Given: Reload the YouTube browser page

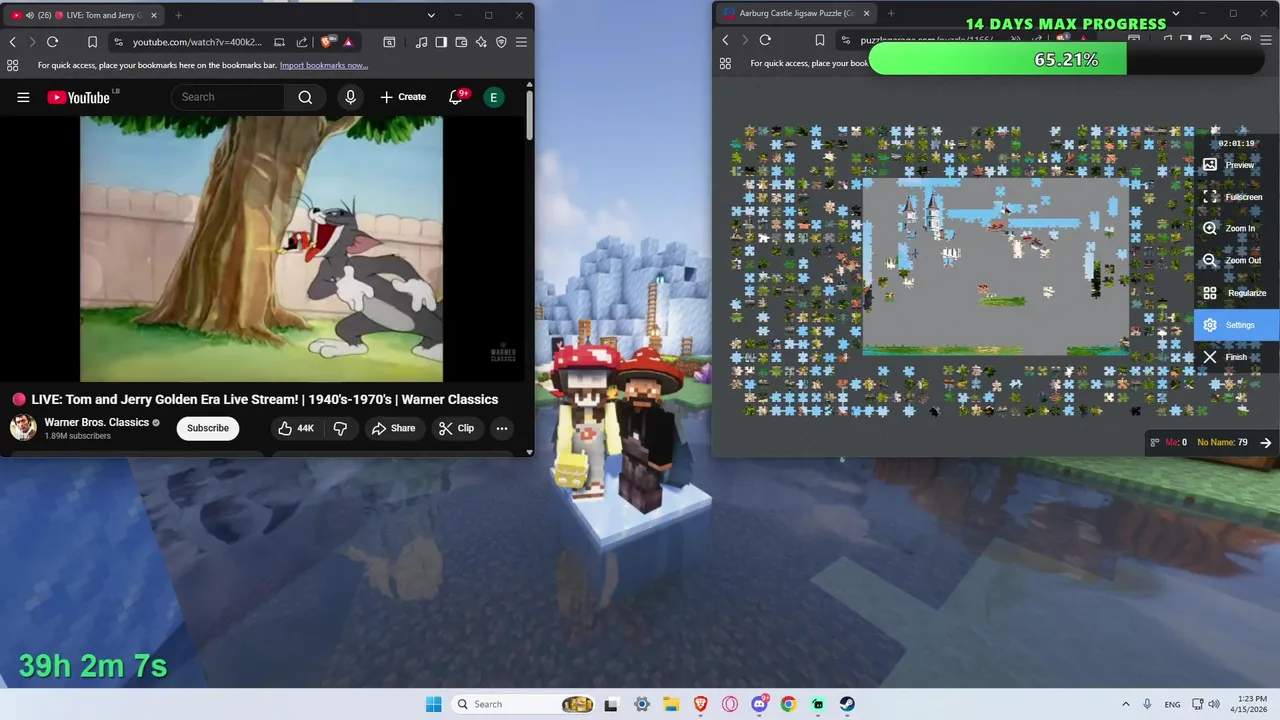Looking at the screenshot, I should coord(52,42).
